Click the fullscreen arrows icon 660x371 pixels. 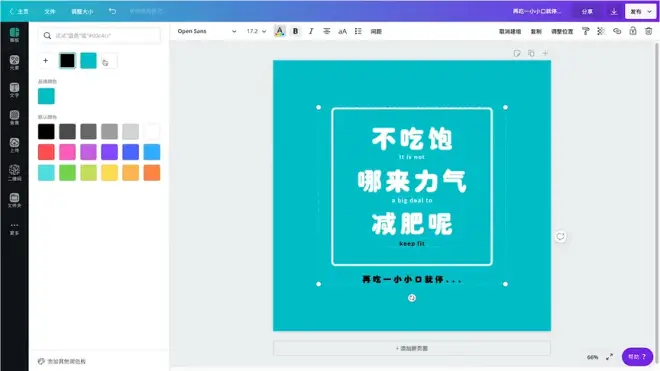609,357
